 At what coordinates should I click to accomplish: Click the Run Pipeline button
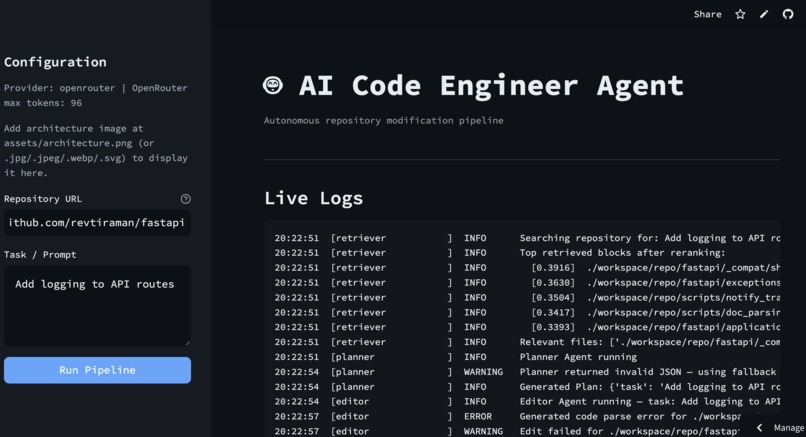point(98,370)
